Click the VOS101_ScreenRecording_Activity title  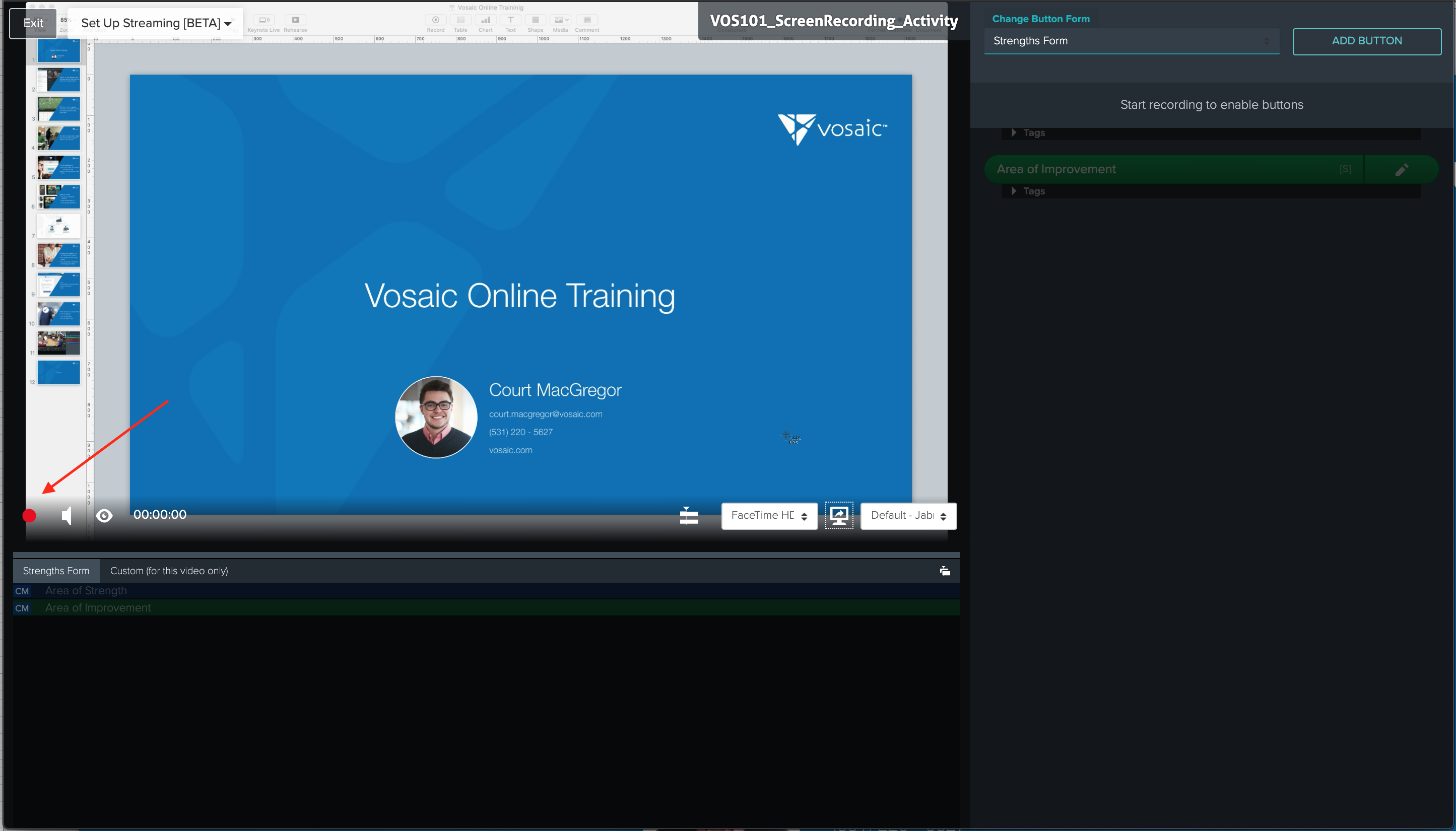(x=833, y=21)
